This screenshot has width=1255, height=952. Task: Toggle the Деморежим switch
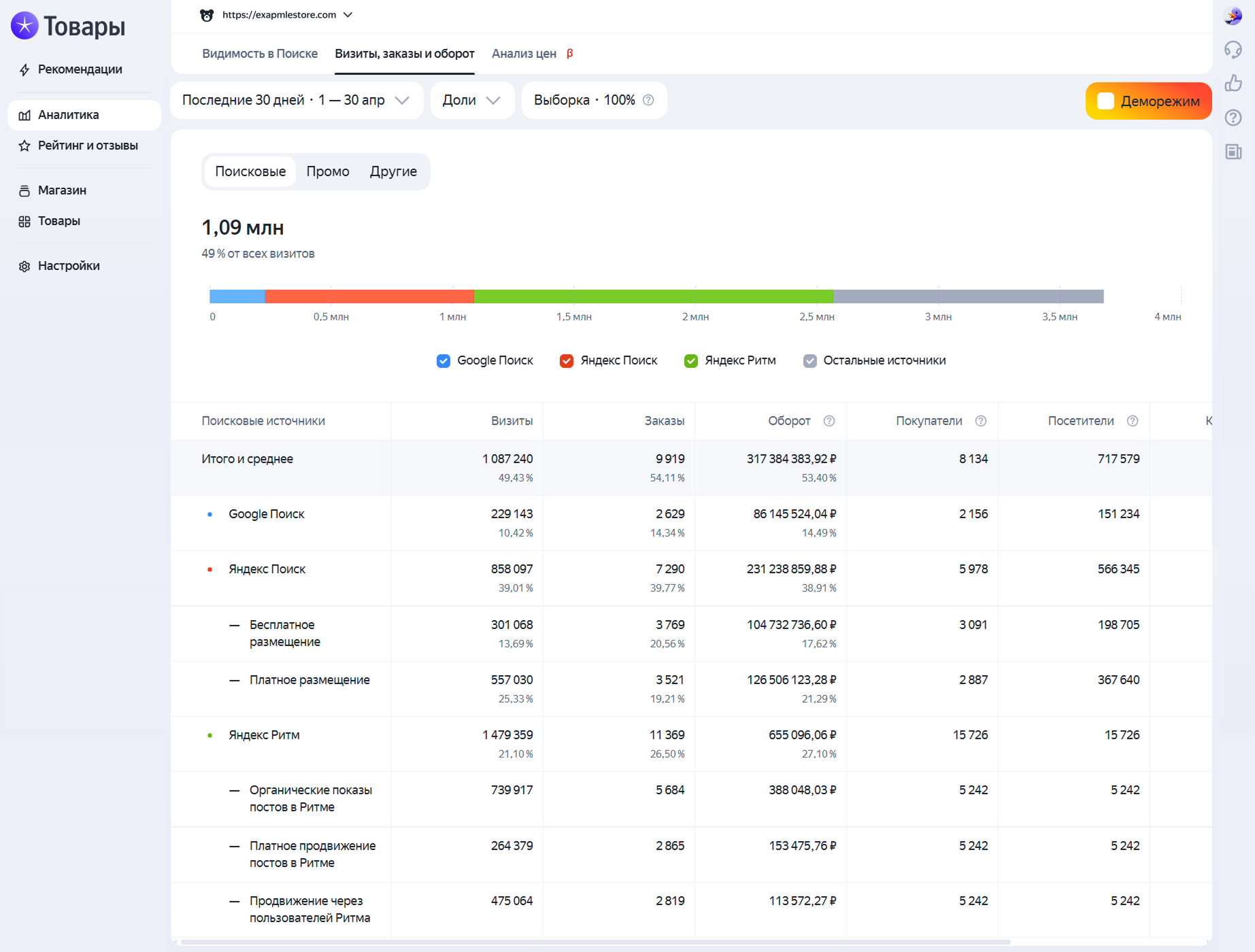(1106, 101)
